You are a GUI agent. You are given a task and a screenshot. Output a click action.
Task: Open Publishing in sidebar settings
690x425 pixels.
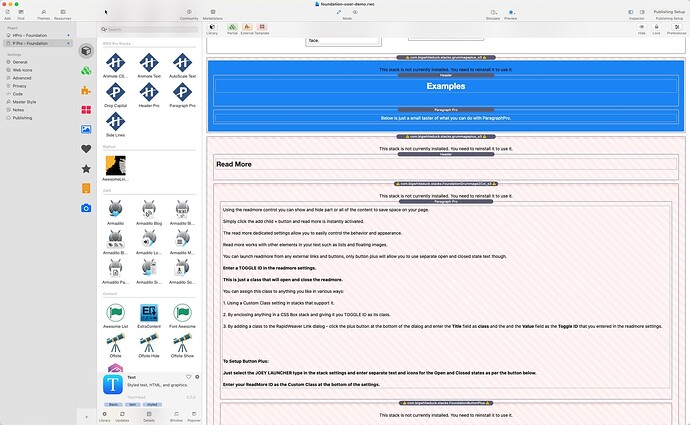point(22,118)
